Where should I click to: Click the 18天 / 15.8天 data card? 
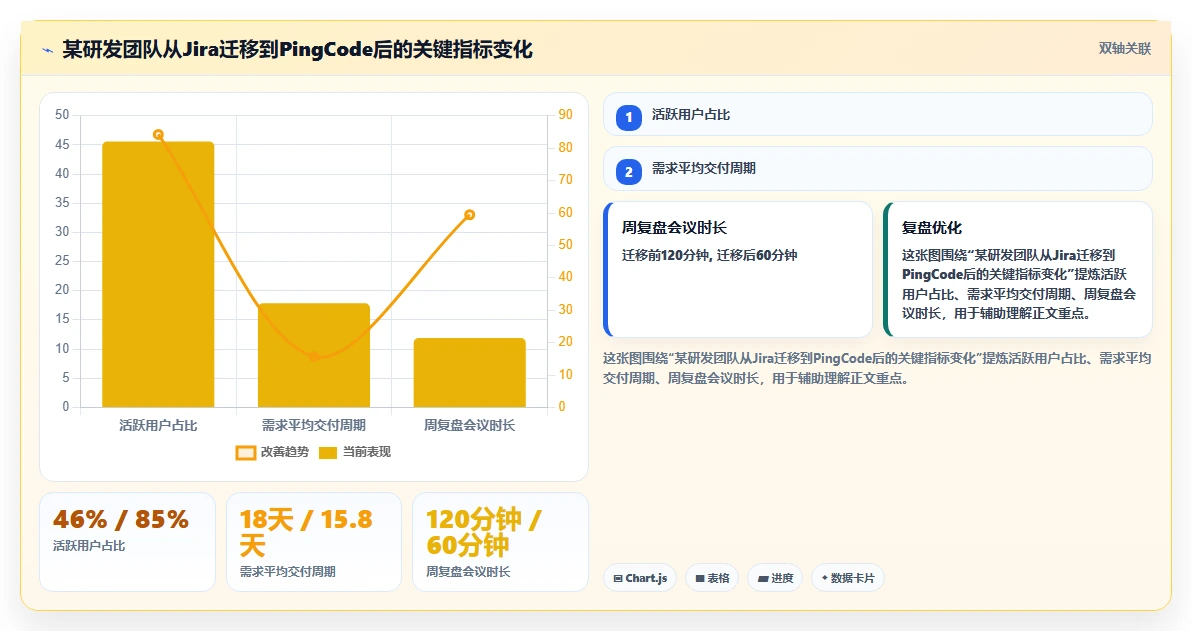[314, 542]
